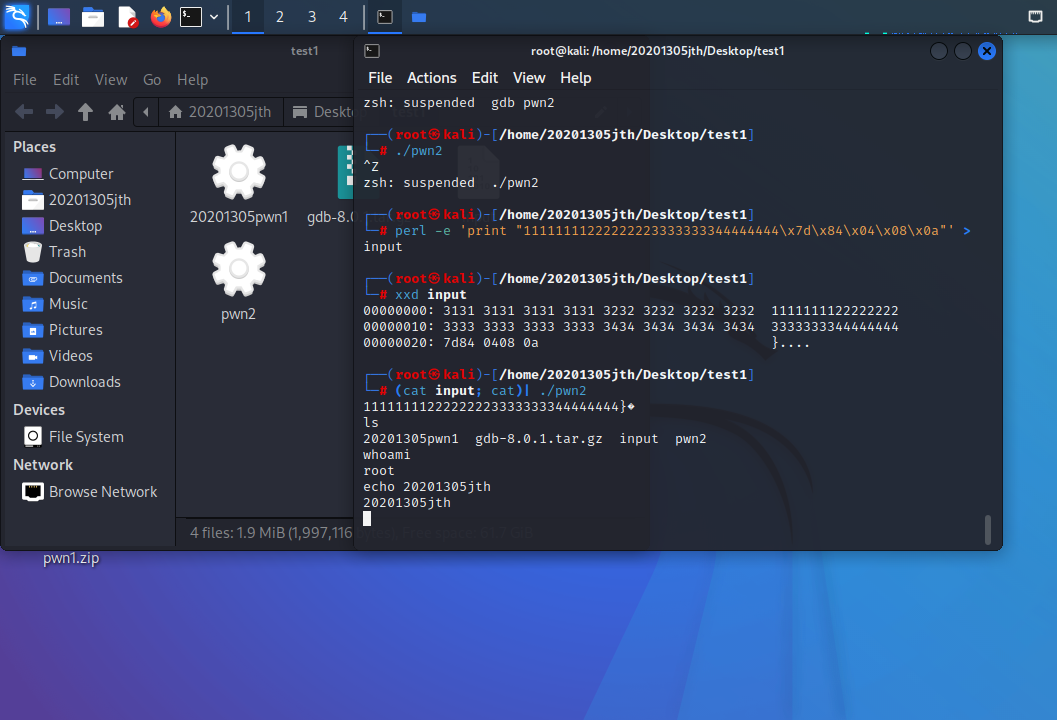Select the pwn1.zip desktop item
The image size is (1057, 720).
[71, 558]
